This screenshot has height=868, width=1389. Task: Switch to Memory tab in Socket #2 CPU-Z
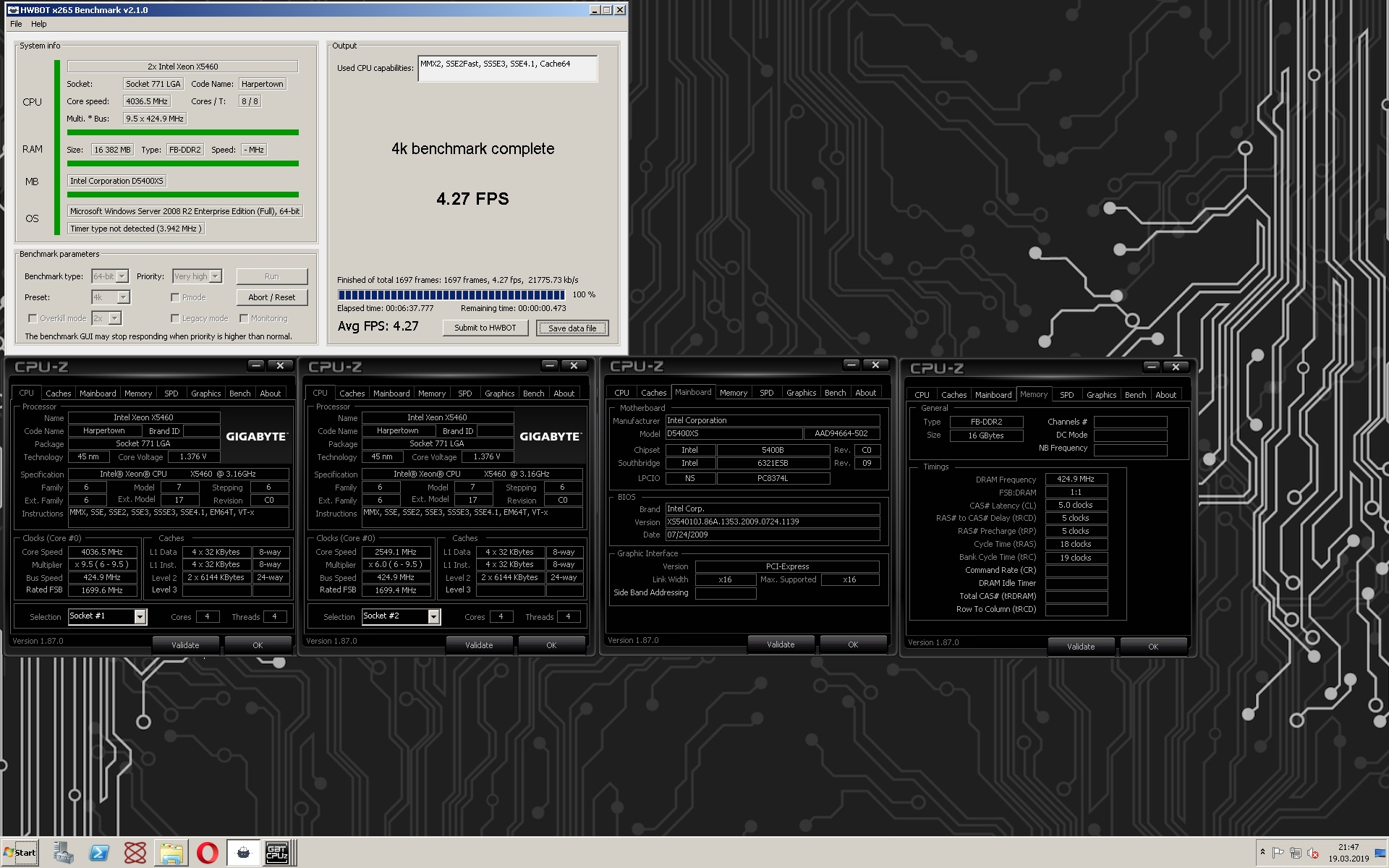[432, 393]
